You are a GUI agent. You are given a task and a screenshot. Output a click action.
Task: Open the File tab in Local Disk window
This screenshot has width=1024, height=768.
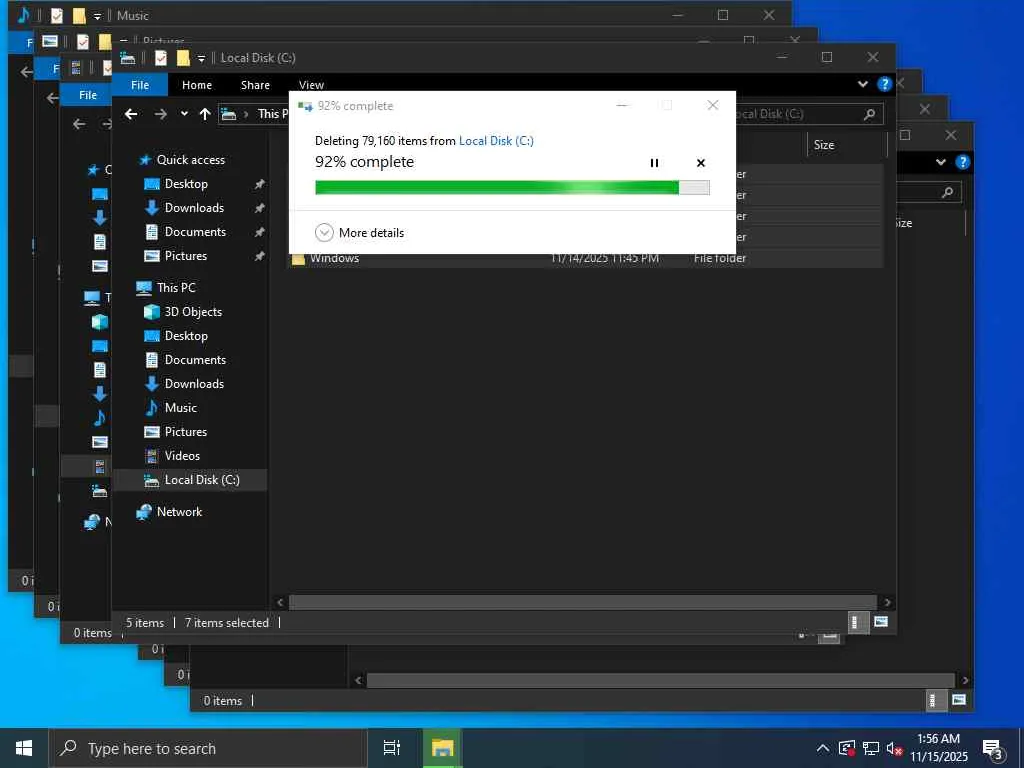tap(140, 85)
